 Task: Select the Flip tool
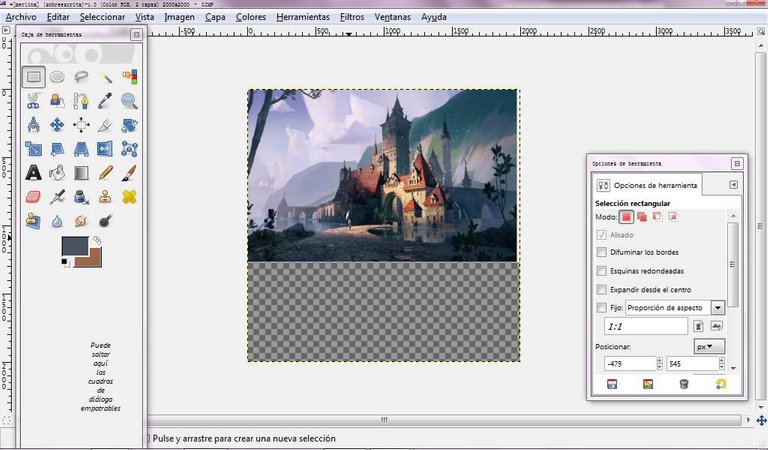pyautogui.click(x=105, y=149)
